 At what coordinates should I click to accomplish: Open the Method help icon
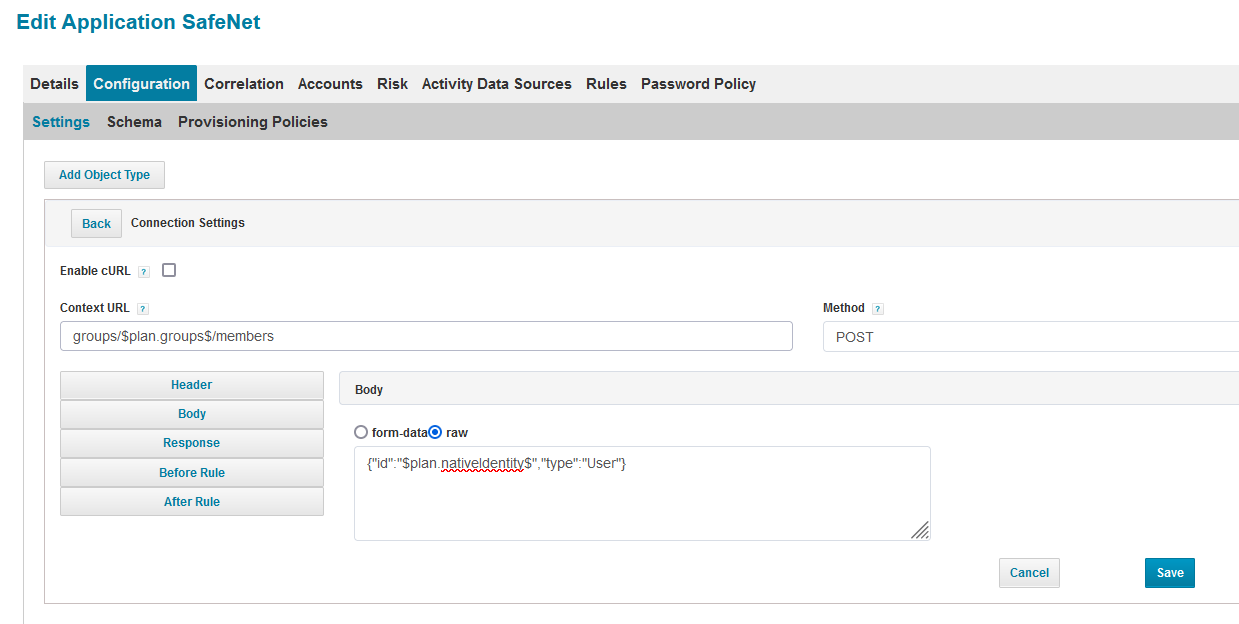(x=878, y=309)
